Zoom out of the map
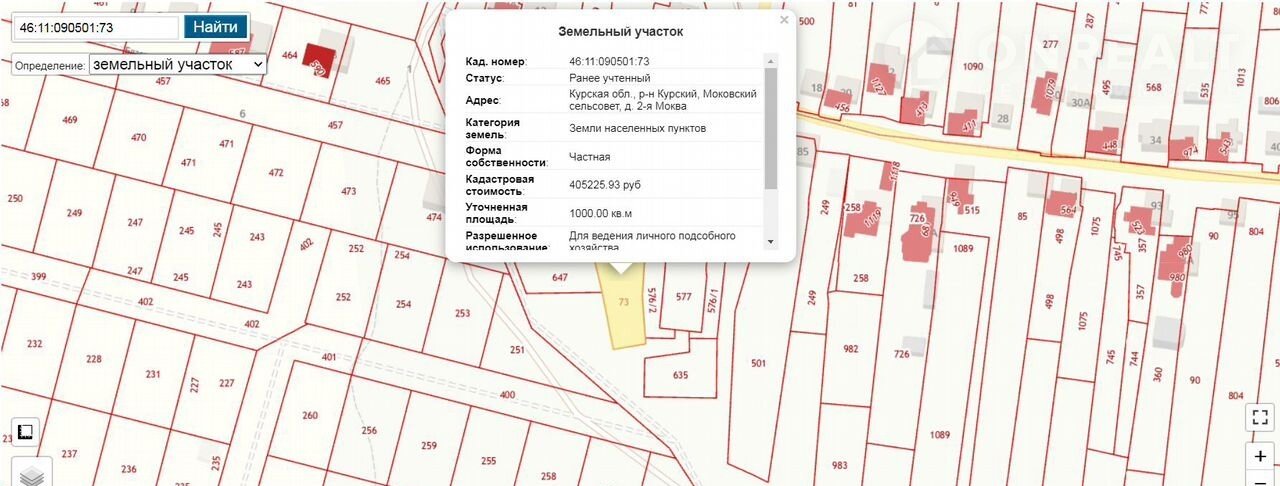 click(x=1260, y=480)
